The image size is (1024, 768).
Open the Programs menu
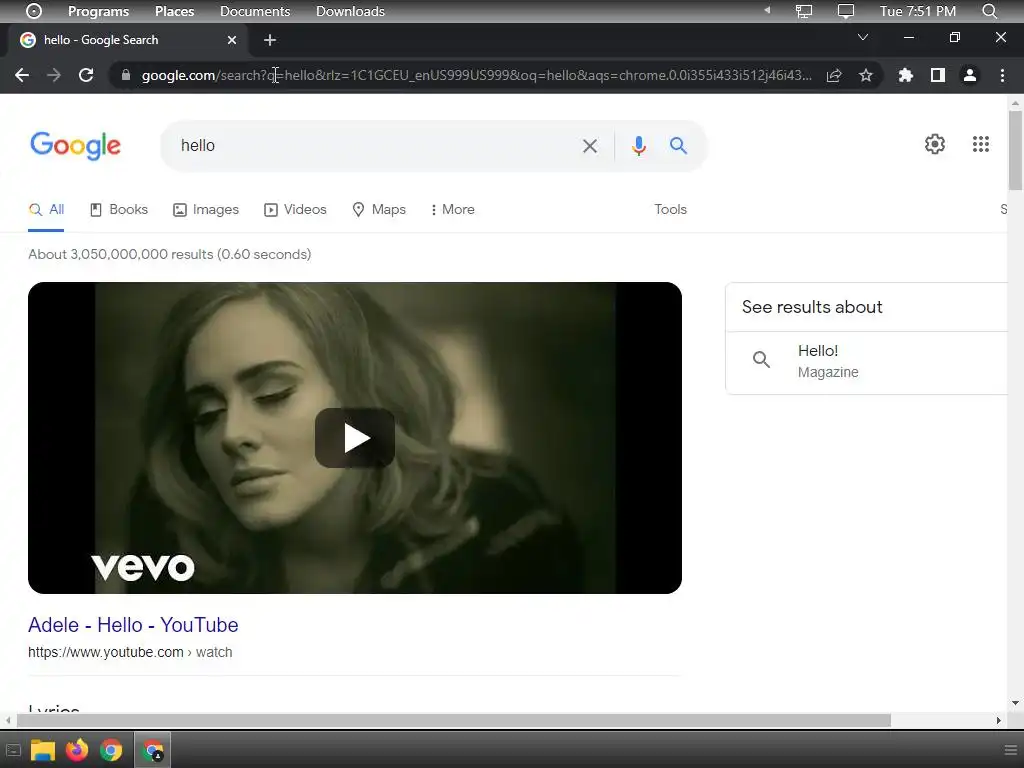tap(99, 11)
